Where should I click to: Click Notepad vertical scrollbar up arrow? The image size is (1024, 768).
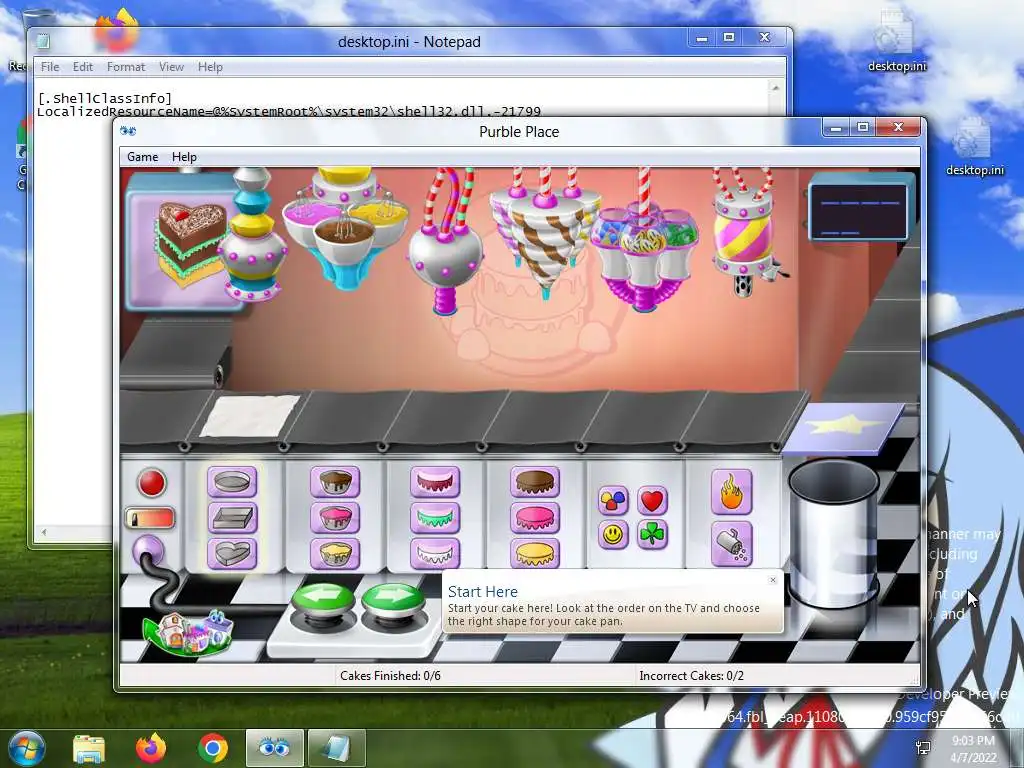click(x=776, y=88)
